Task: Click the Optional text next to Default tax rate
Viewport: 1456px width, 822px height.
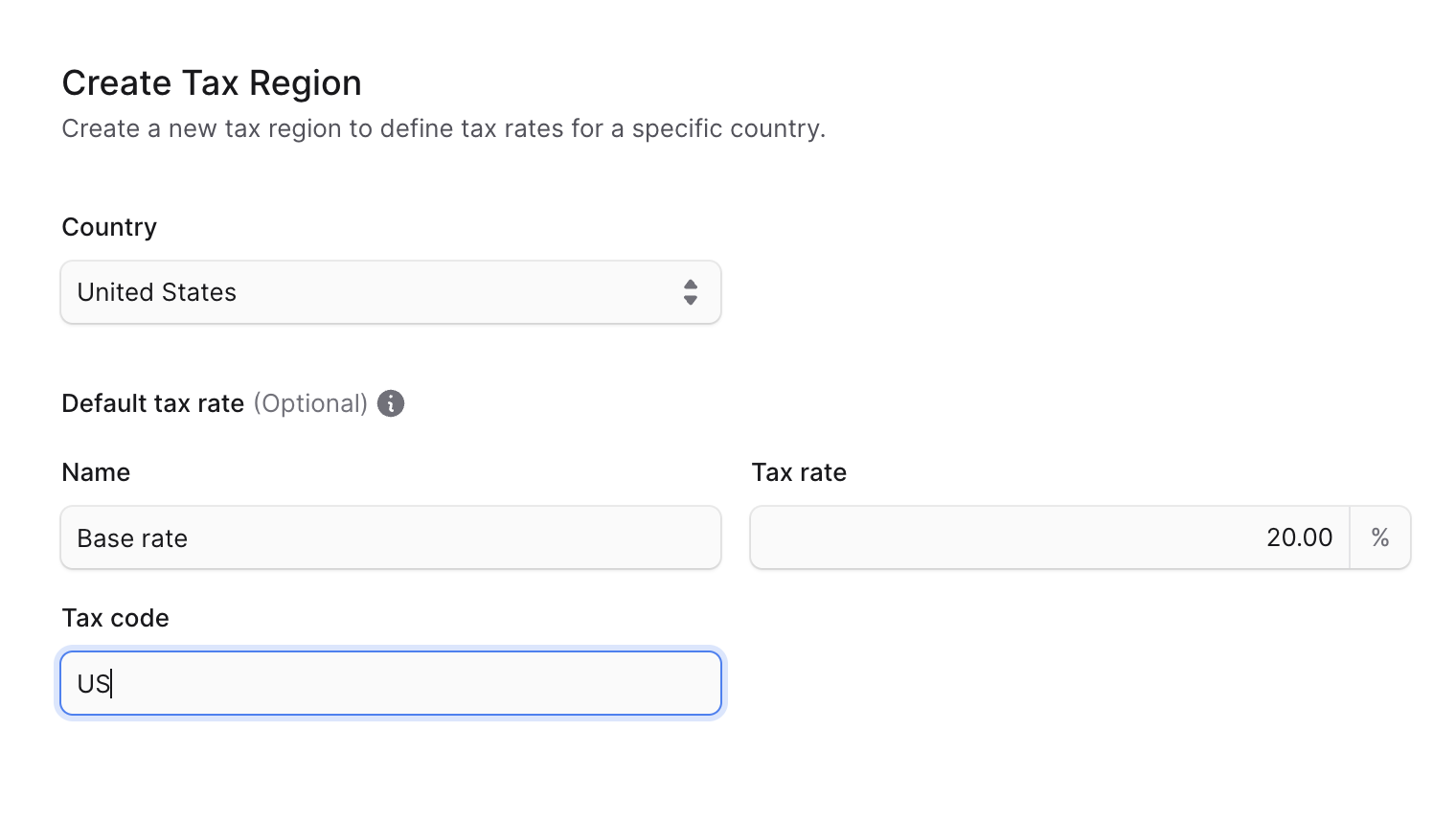Action: pos(310,403)
